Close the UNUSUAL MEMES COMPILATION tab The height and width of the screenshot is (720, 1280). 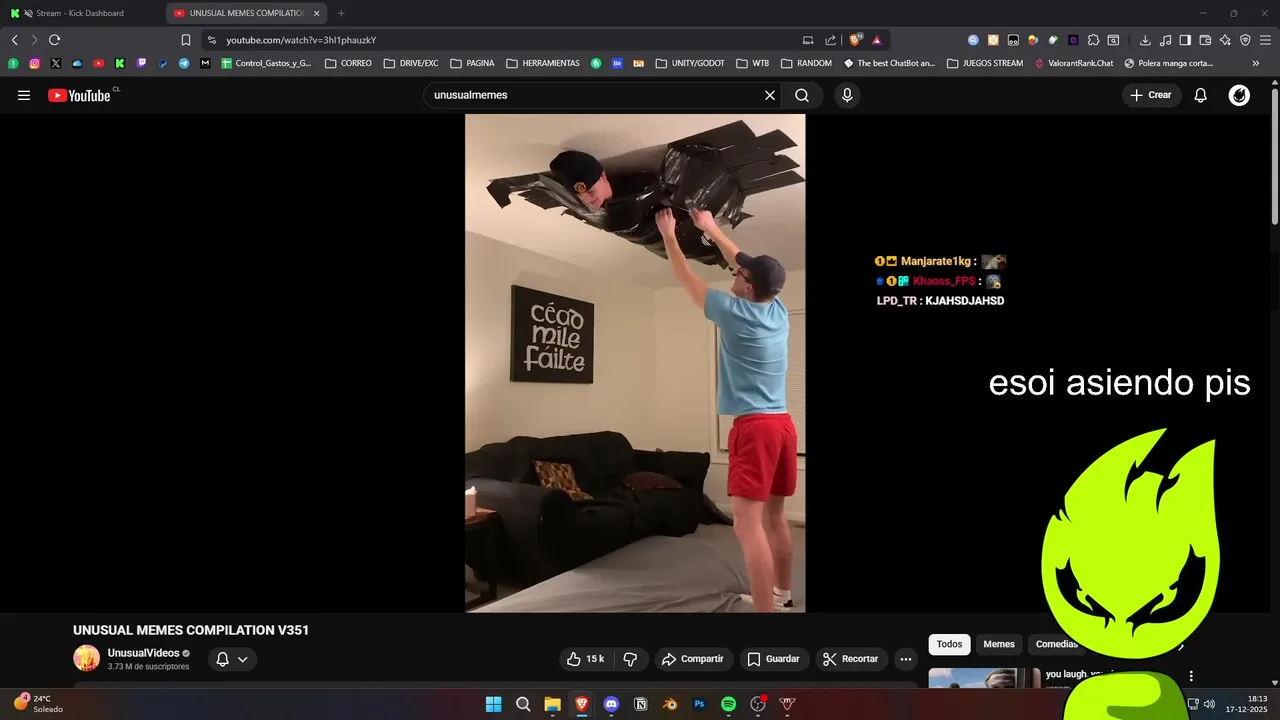coord(317,13)
